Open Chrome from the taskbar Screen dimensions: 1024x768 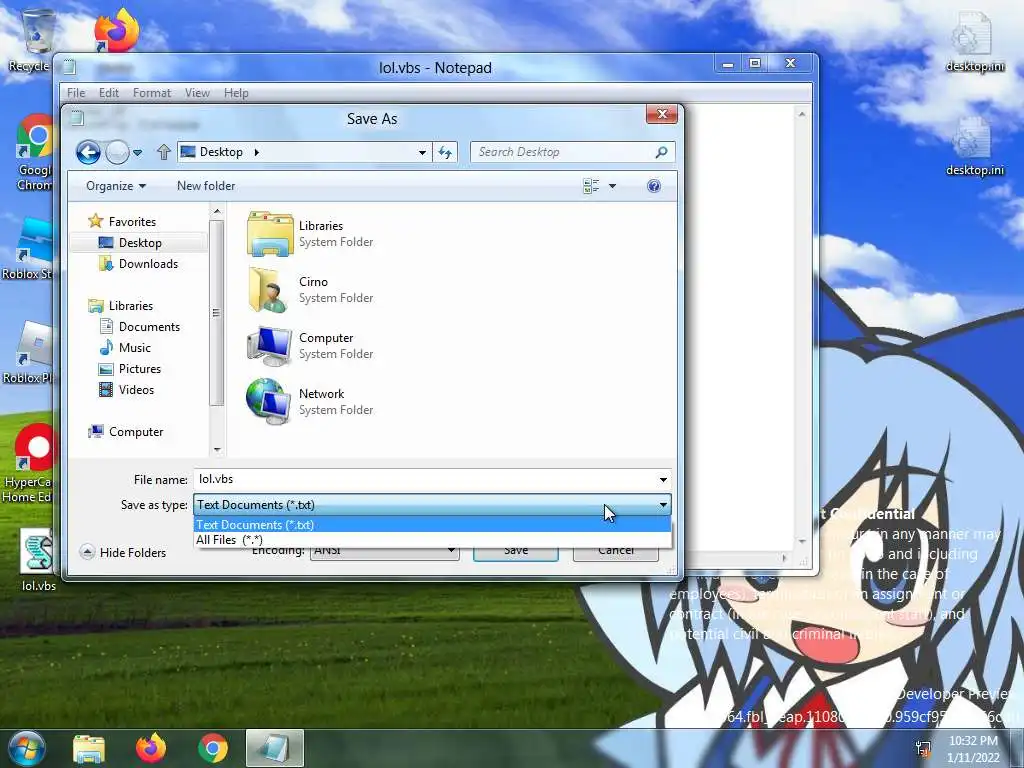213,748
